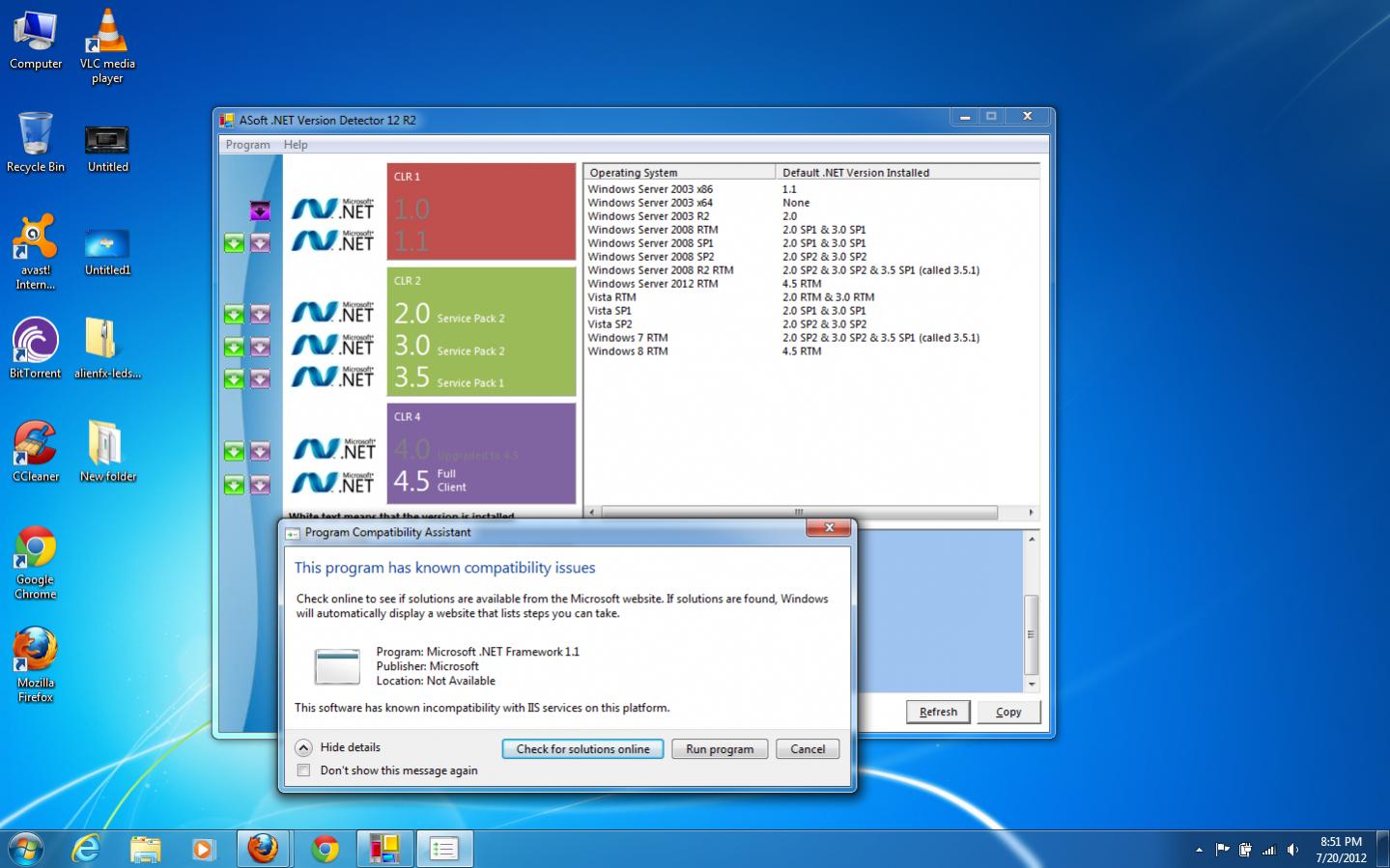This screenshot has width=1390, height=868.
Task: Select the Computer desktop icon
Action: click(x=36, y=40)
